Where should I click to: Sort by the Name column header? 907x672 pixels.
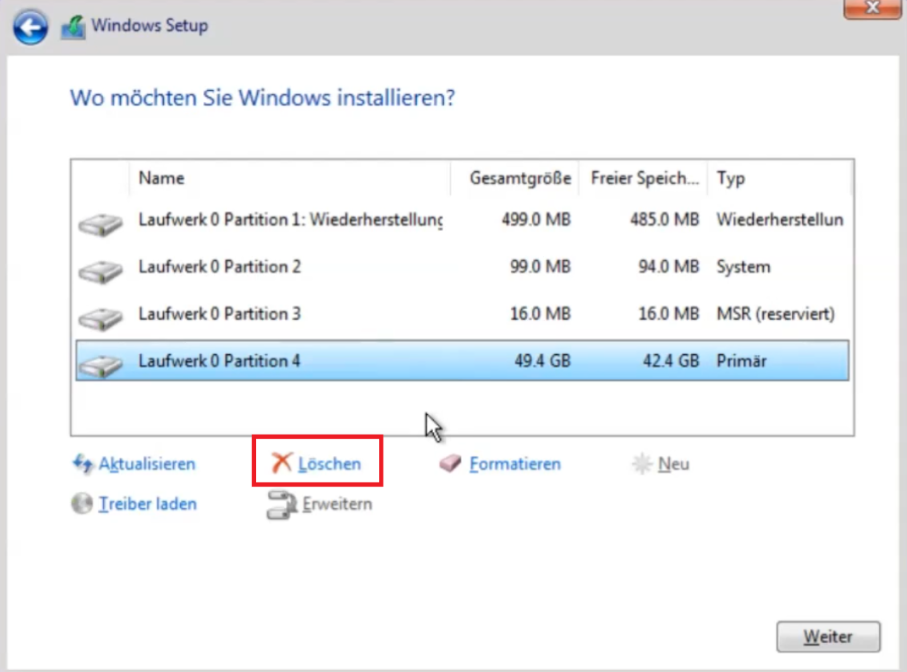click(162, 178)
